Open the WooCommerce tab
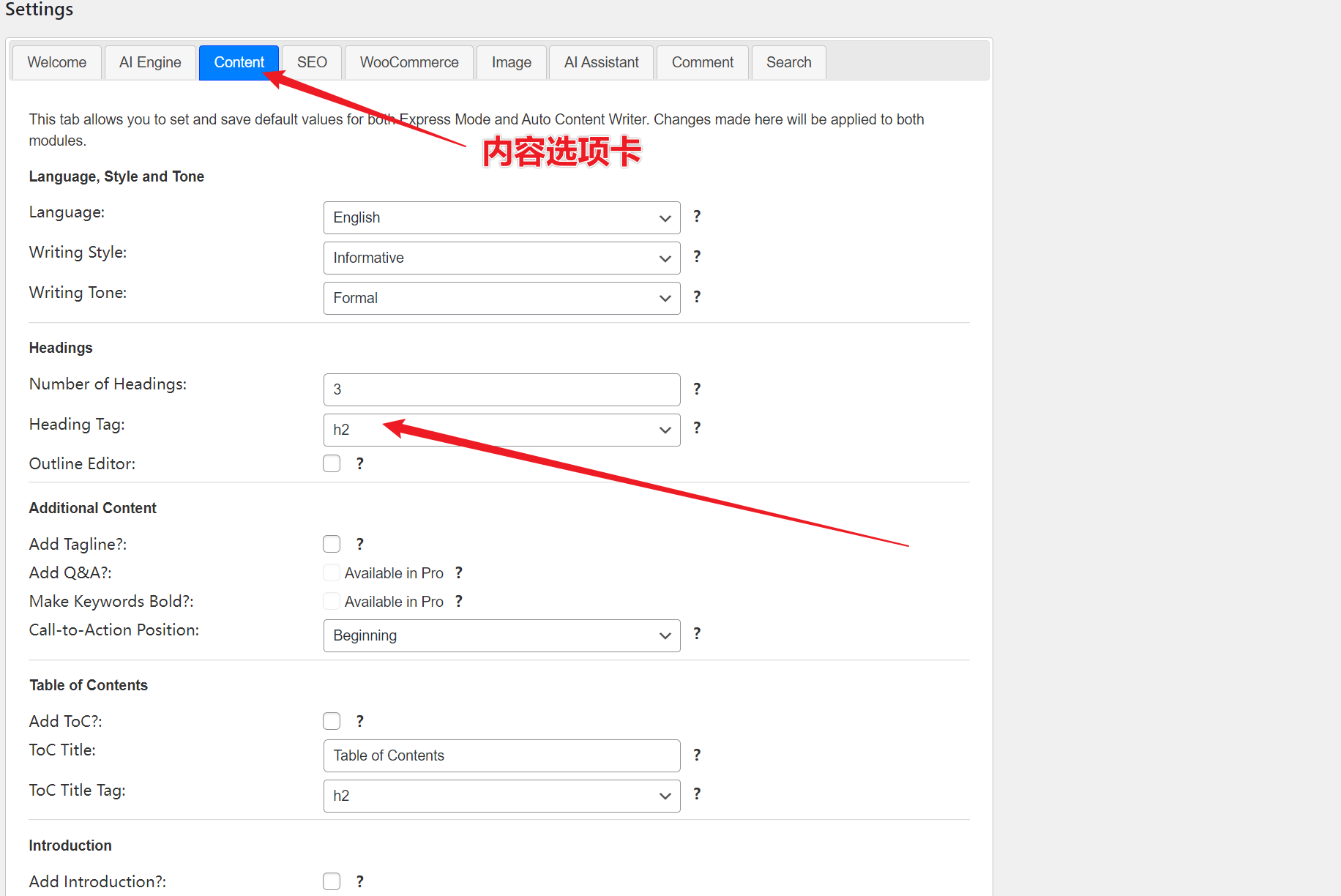 [409, 62]
